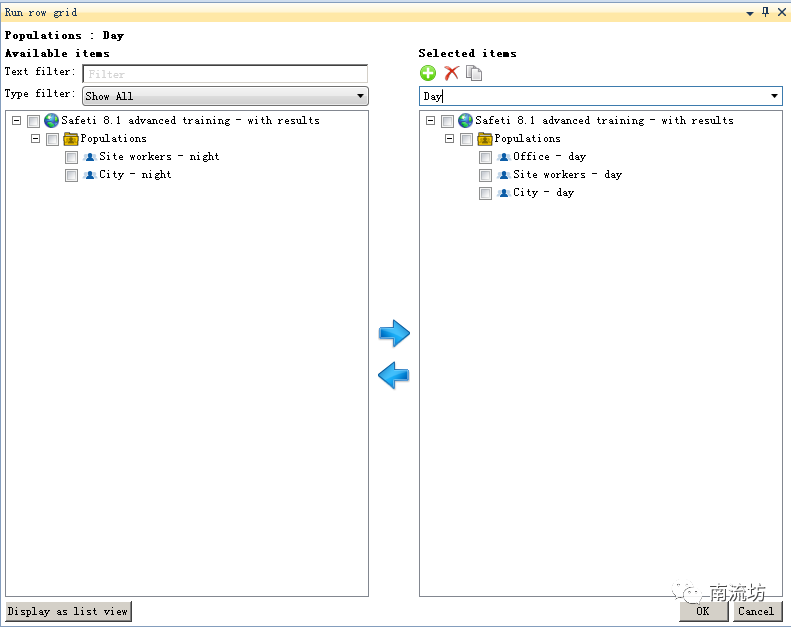Open the Day combo box dropdown arrow
This screenshot has height=627, width=791.
click(774, 96)
